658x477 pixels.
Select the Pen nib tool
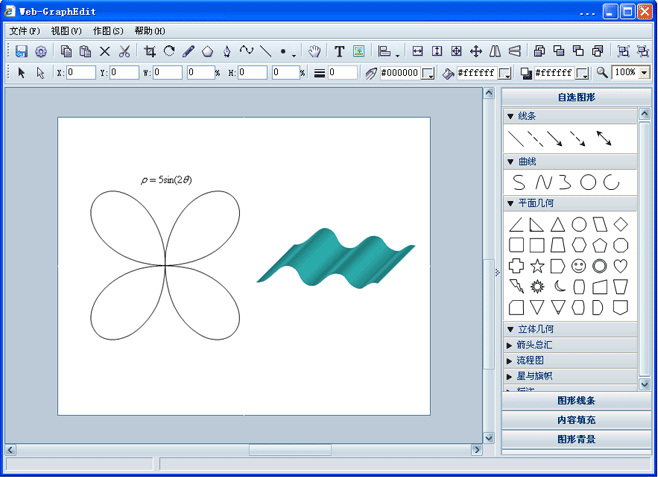click(227, 51)
